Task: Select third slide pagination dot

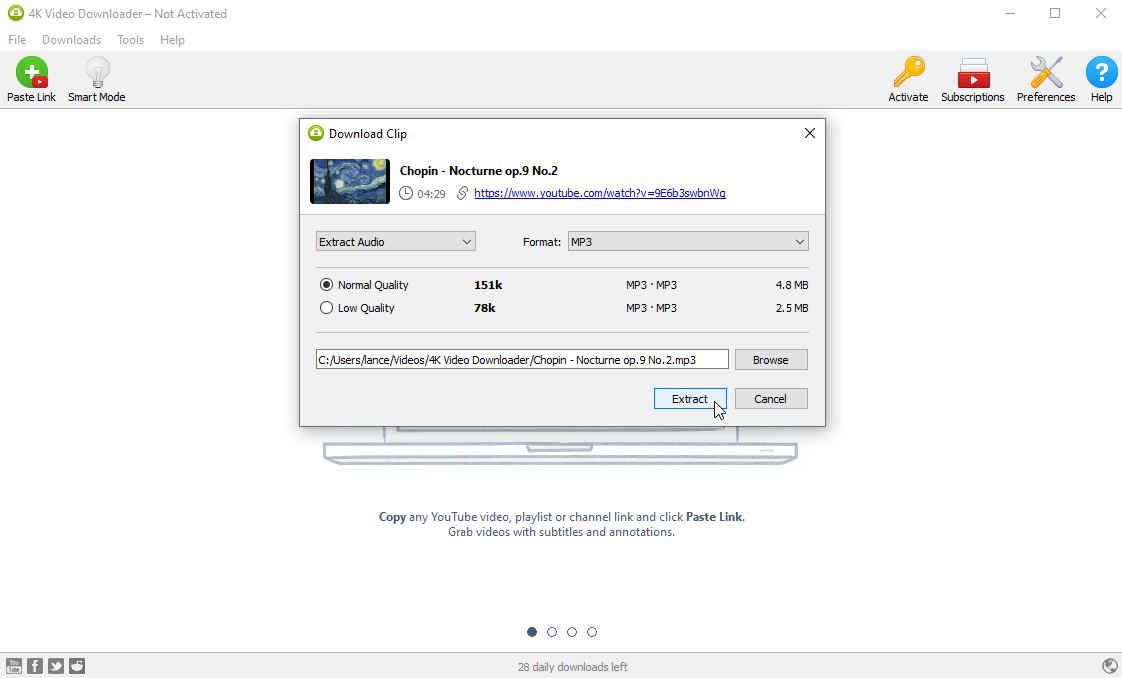Action: [572, 632]
